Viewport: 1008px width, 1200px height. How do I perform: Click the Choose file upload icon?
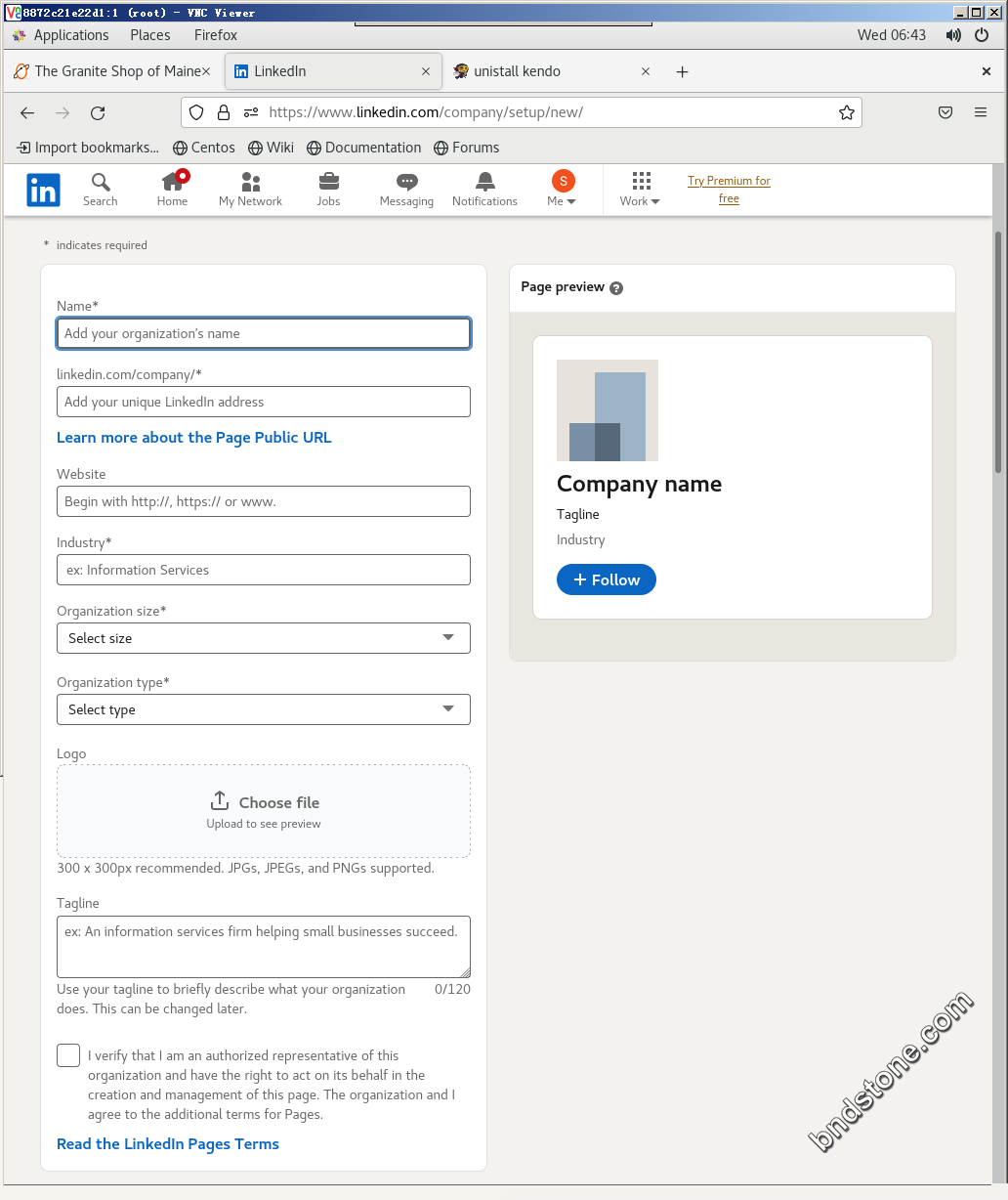coord(220,801)
